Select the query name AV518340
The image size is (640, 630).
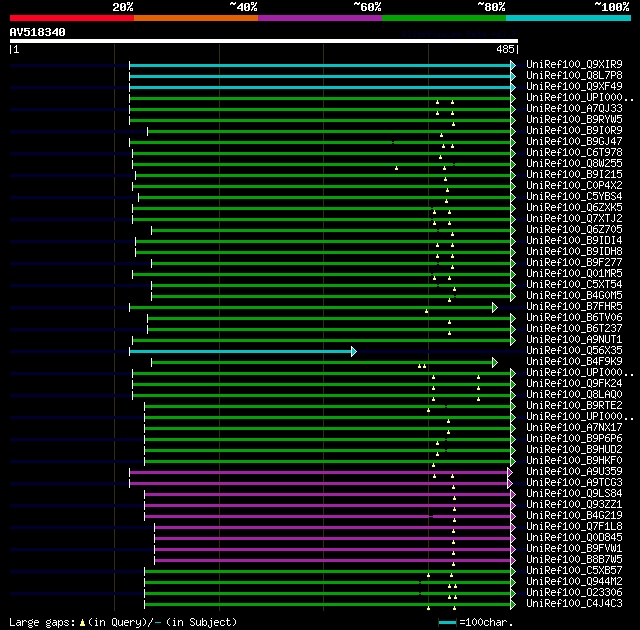(x=38, y=32)
